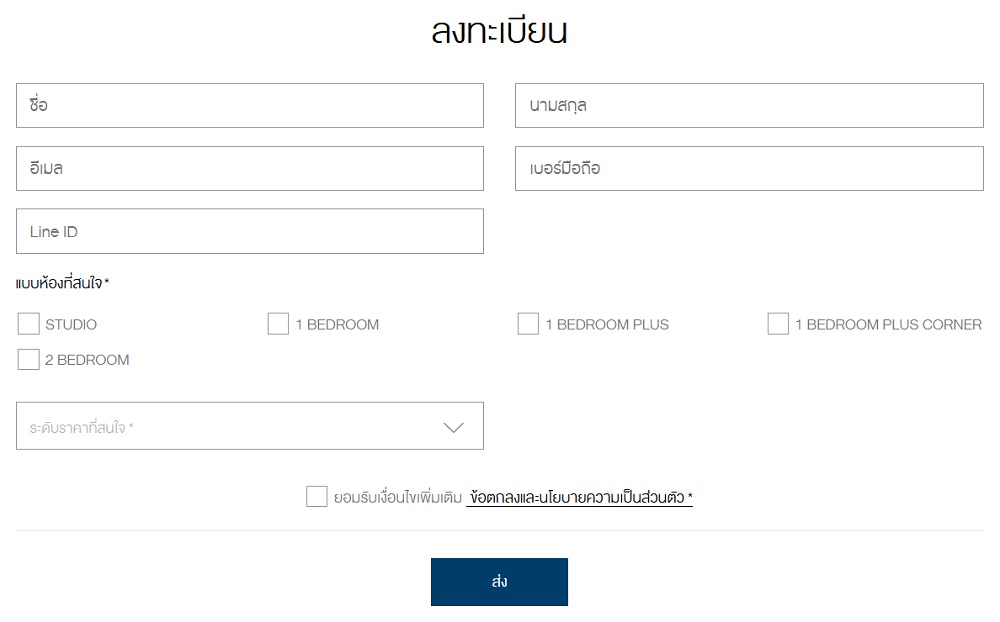Accept terms with the ยอมรับเงื่อนไขเพิ่มเติม checkbox
The height and width of the screenshot is (622, 1000).
coord(317,496)
